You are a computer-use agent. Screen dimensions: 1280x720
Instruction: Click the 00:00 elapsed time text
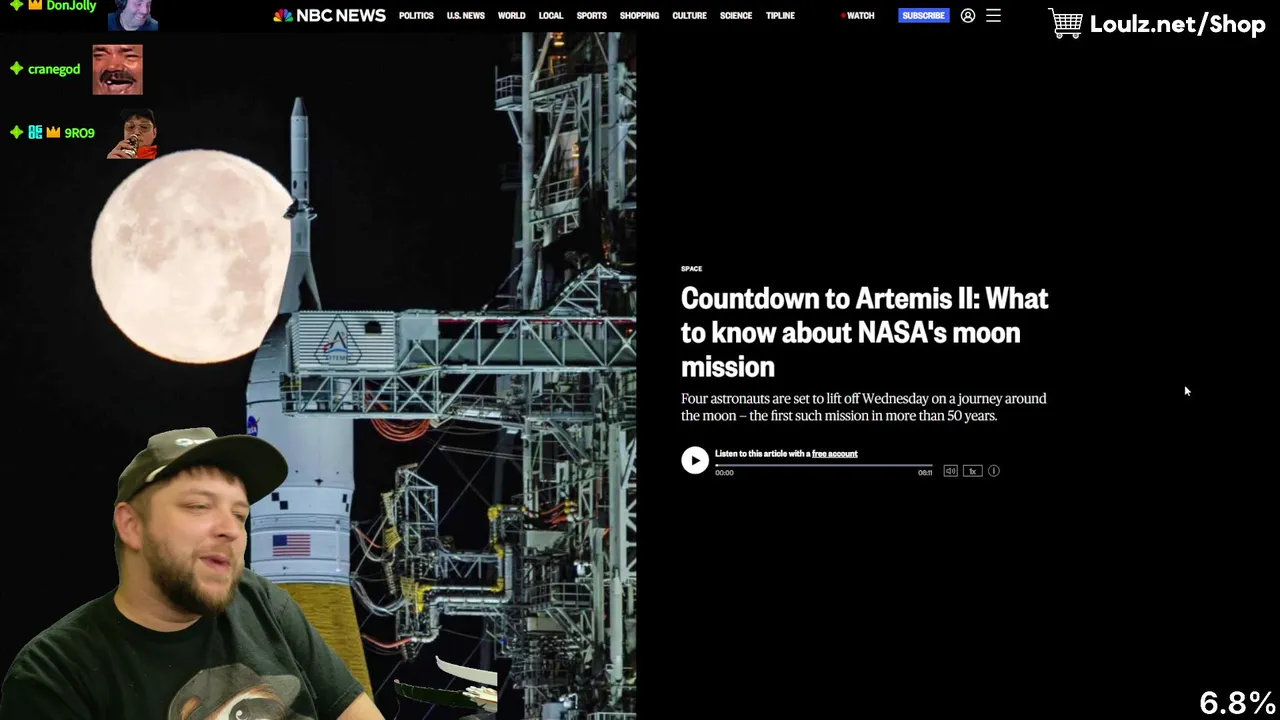(x=724, y=473)
